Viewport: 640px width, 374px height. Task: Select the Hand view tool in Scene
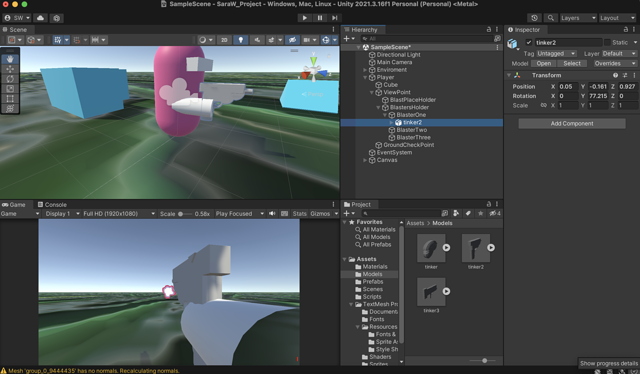click(10, 59)
